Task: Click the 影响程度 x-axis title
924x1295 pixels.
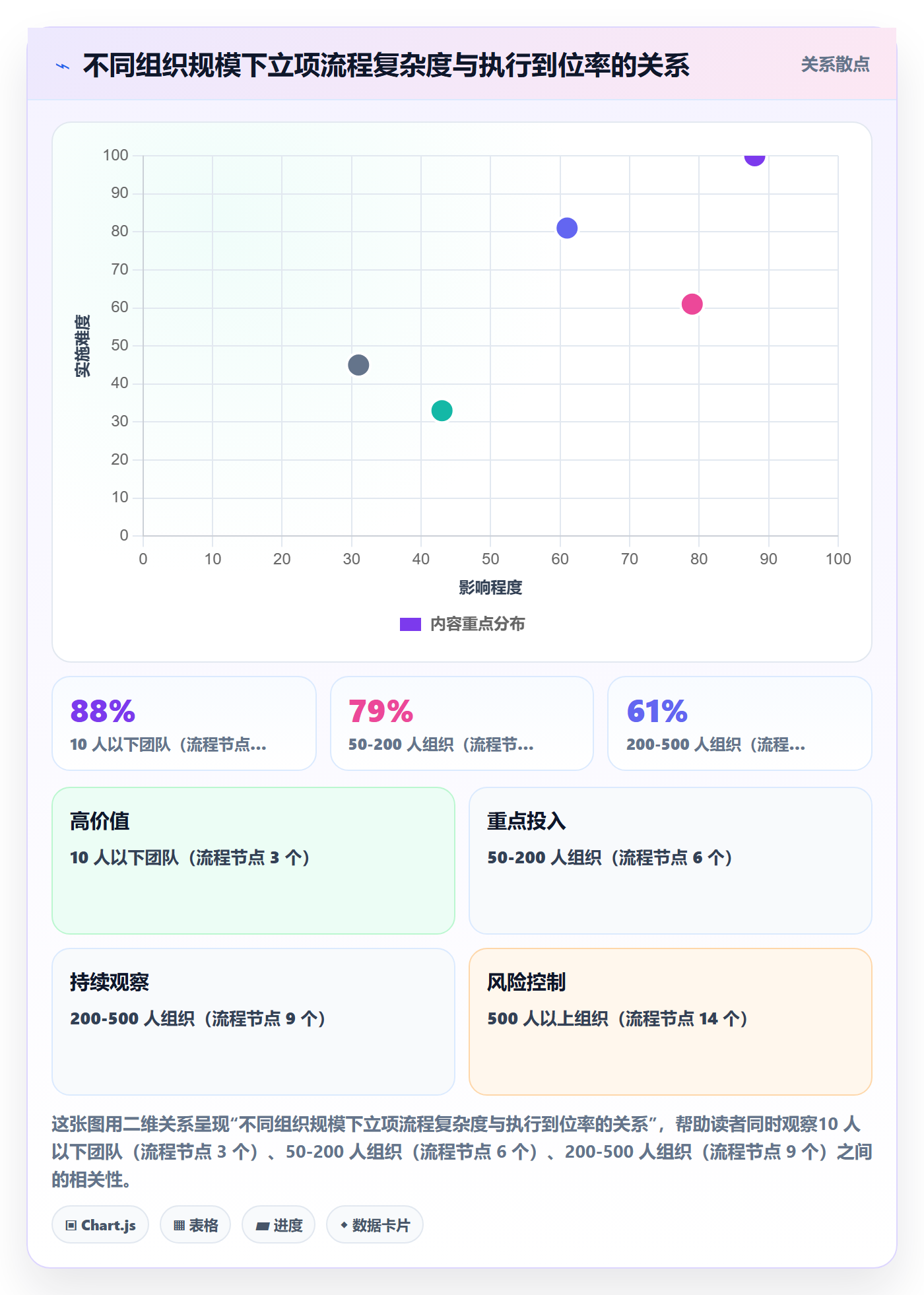Action: 490,587
